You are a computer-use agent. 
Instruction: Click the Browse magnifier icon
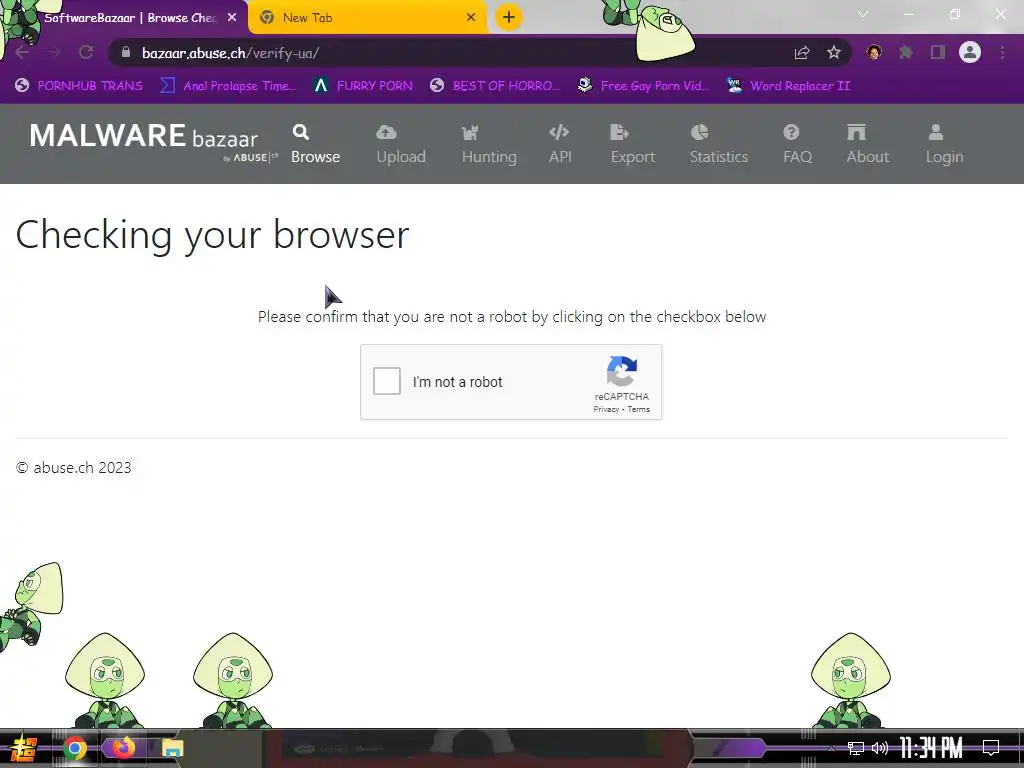click(x=300, y=133)
